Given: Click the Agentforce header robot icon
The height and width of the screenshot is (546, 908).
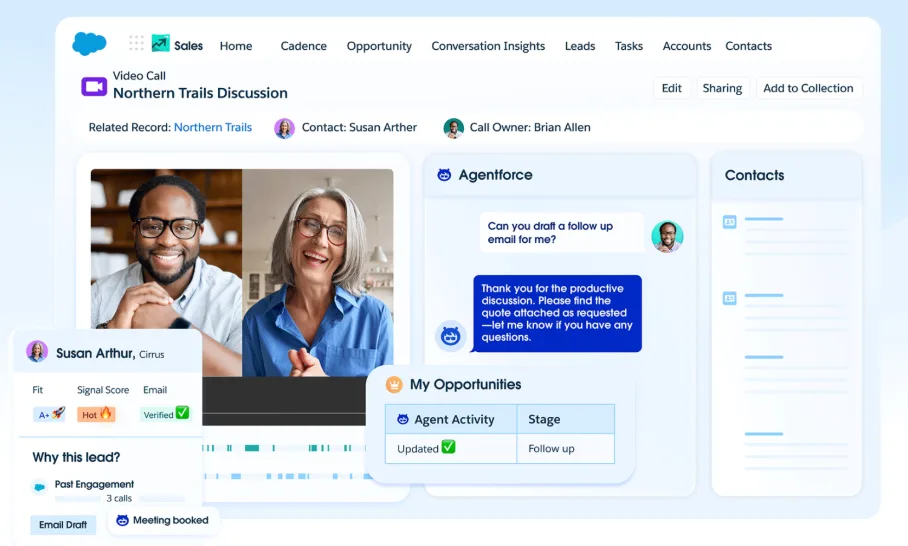Looking at the screenshot, I should [444, 174].
